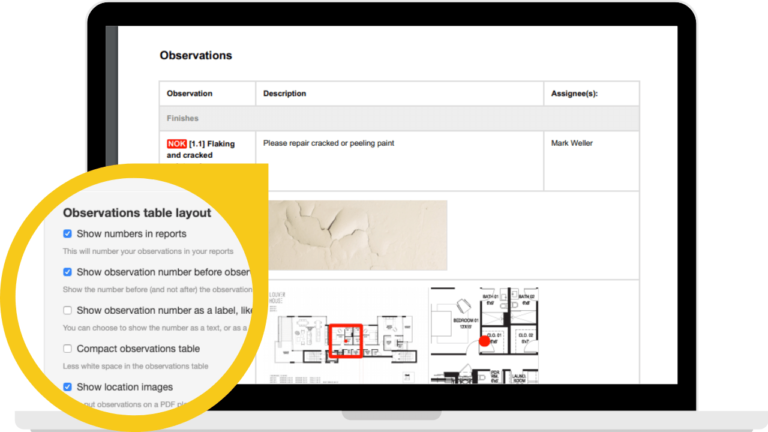Click the red NOK status label
Screen dimensions: 768x432
(x=176, y=144)
